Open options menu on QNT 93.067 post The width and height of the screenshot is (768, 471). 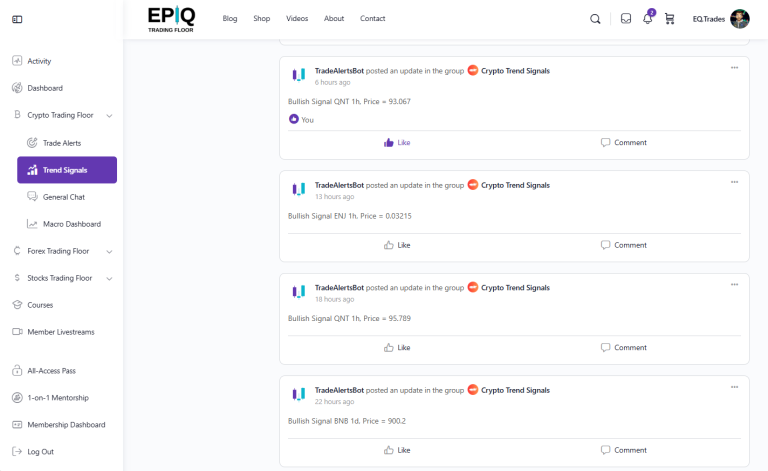click(x=734, y=68)
